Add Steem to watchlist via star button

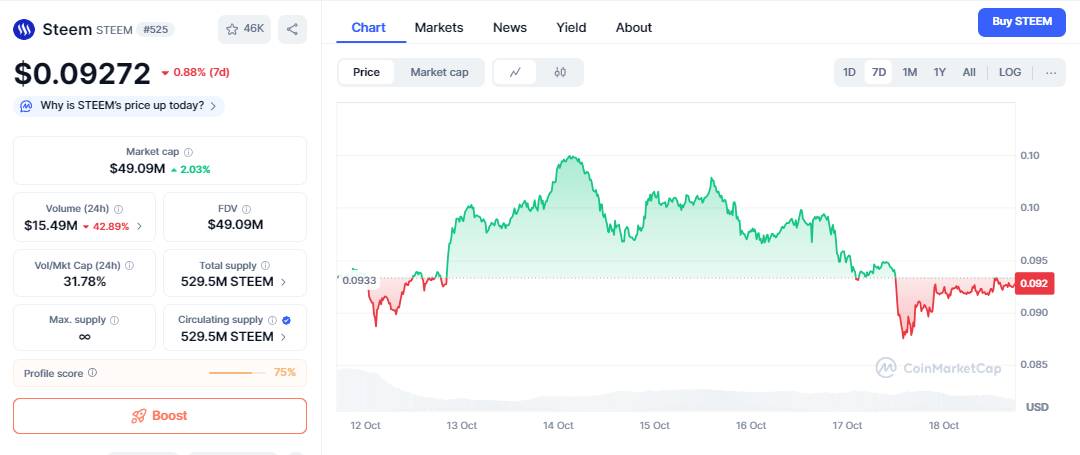pyautogui.click(x=244, y=29)
